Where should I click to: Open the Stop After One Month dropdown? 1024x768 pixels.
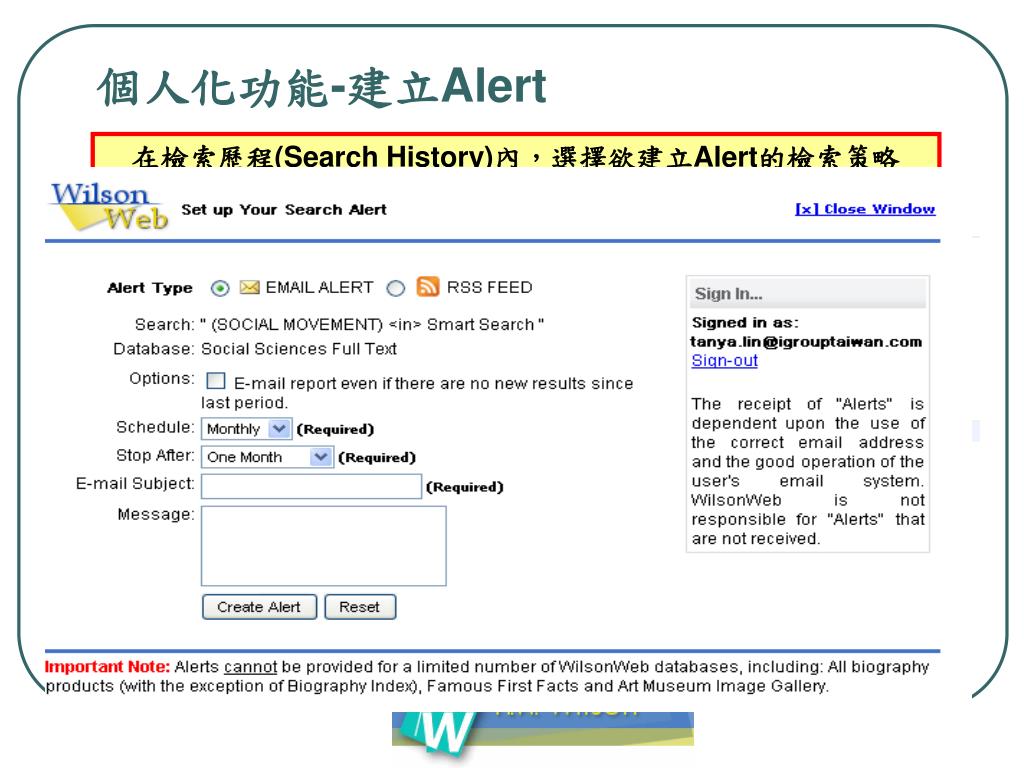pyautogui.click(x=267, y=457)
